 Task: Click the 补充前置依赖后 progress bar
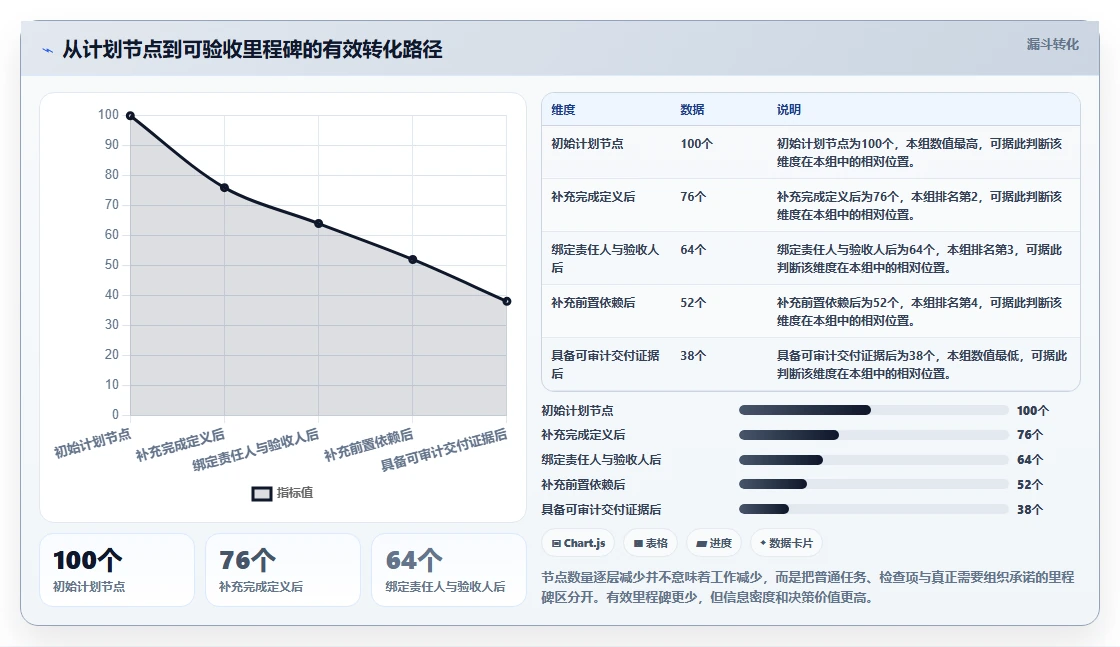[874, 484]
